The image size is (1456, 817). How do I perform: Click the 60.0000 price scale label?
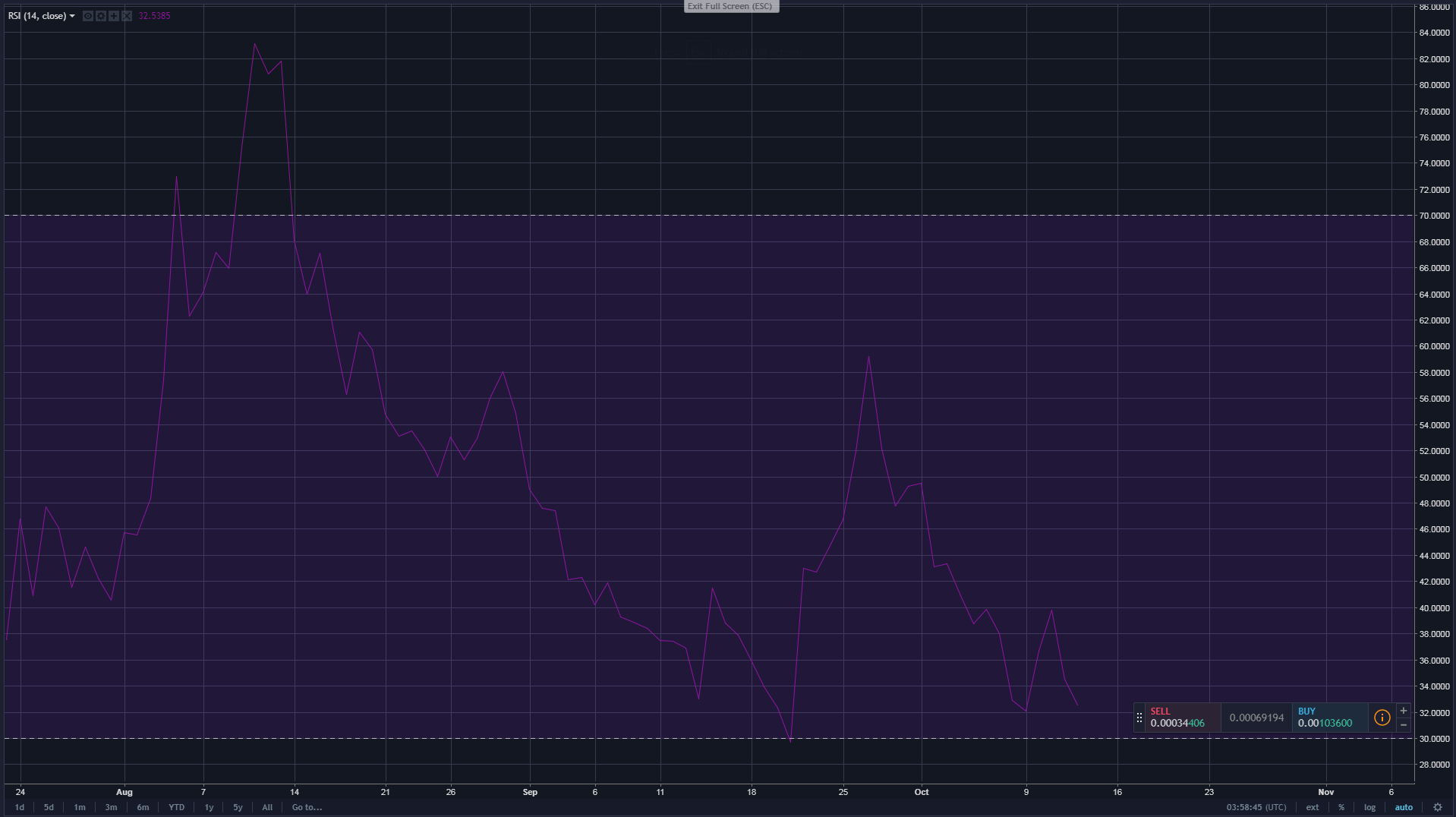(x=1435, y=346)
